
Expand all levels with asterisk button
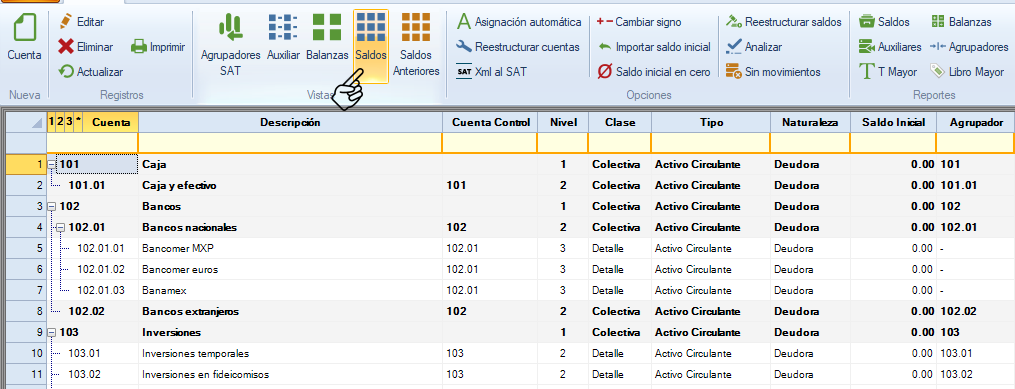pyautogui.click(x=78, y=121)
